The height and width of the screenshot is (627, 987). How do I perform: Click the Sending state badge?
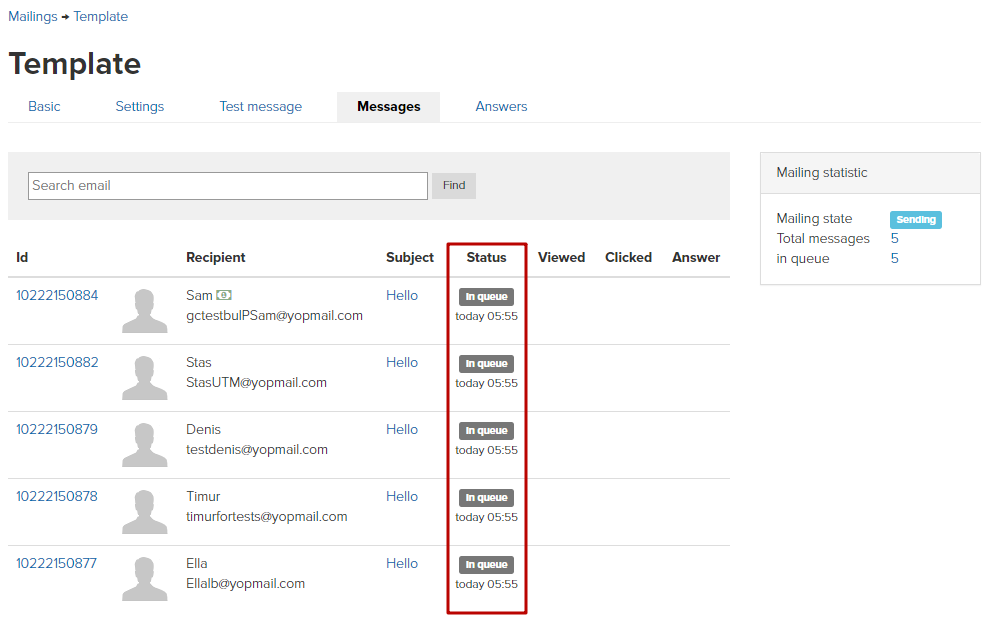pyautogui.click(x=916, y=220)
